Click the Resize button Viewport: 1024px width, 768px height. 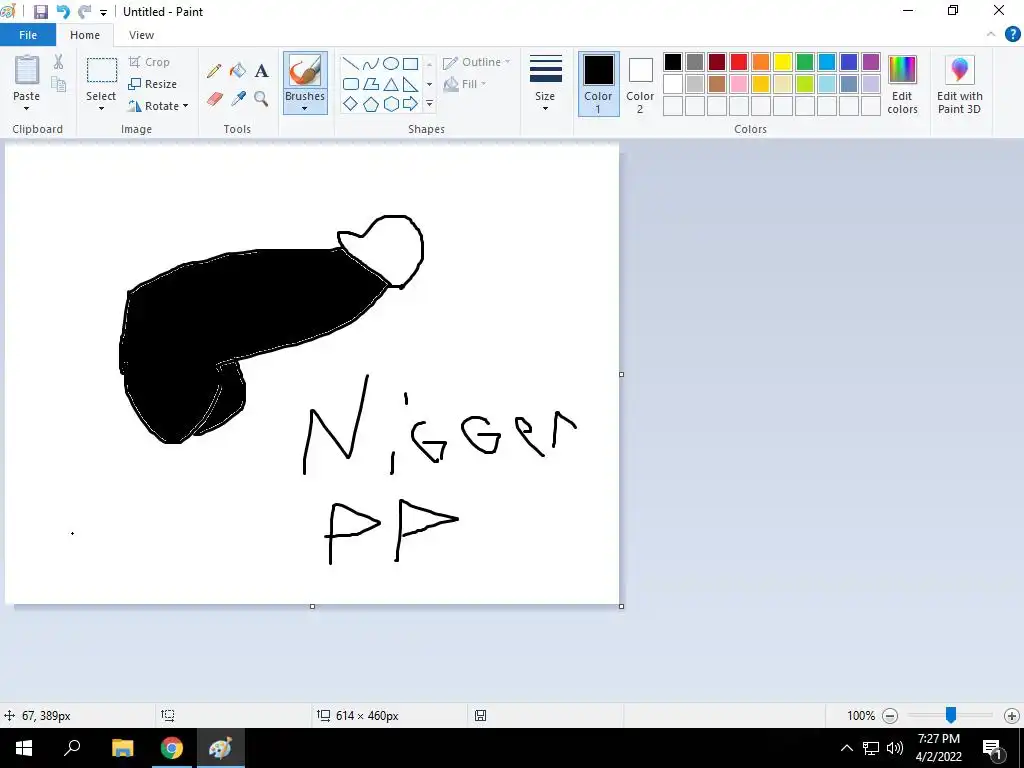coord(153,84)
